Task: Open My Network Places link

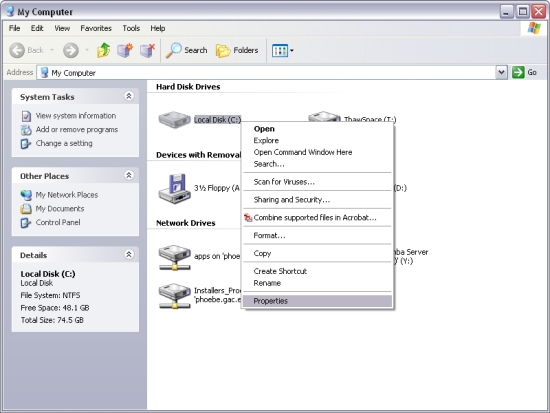Action: tap(67, 195)
